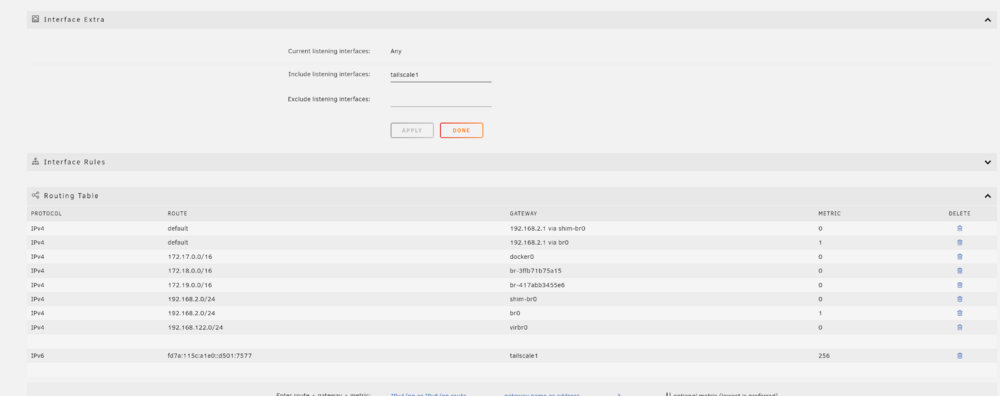Click the DELETE column header
The image size is (1000, 396).
coord(959,214)
